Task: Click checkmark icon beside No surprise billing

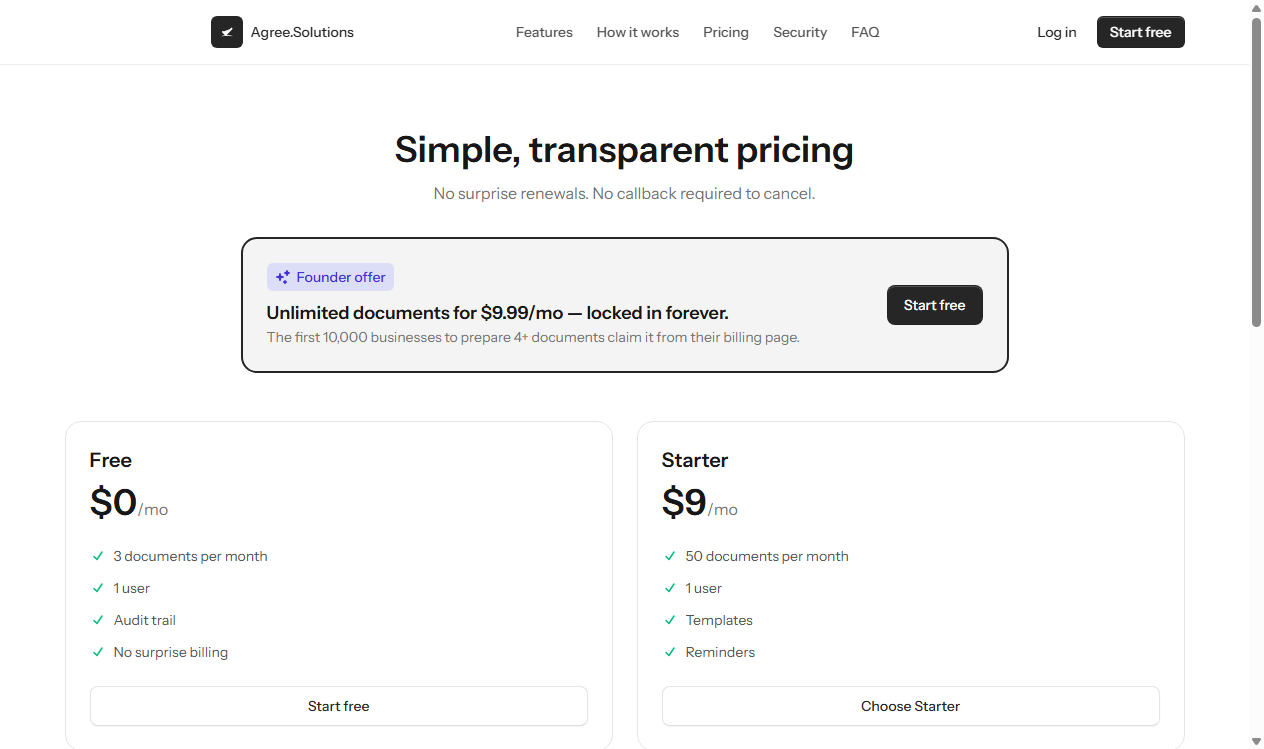Action: click(x=98, y=652)
